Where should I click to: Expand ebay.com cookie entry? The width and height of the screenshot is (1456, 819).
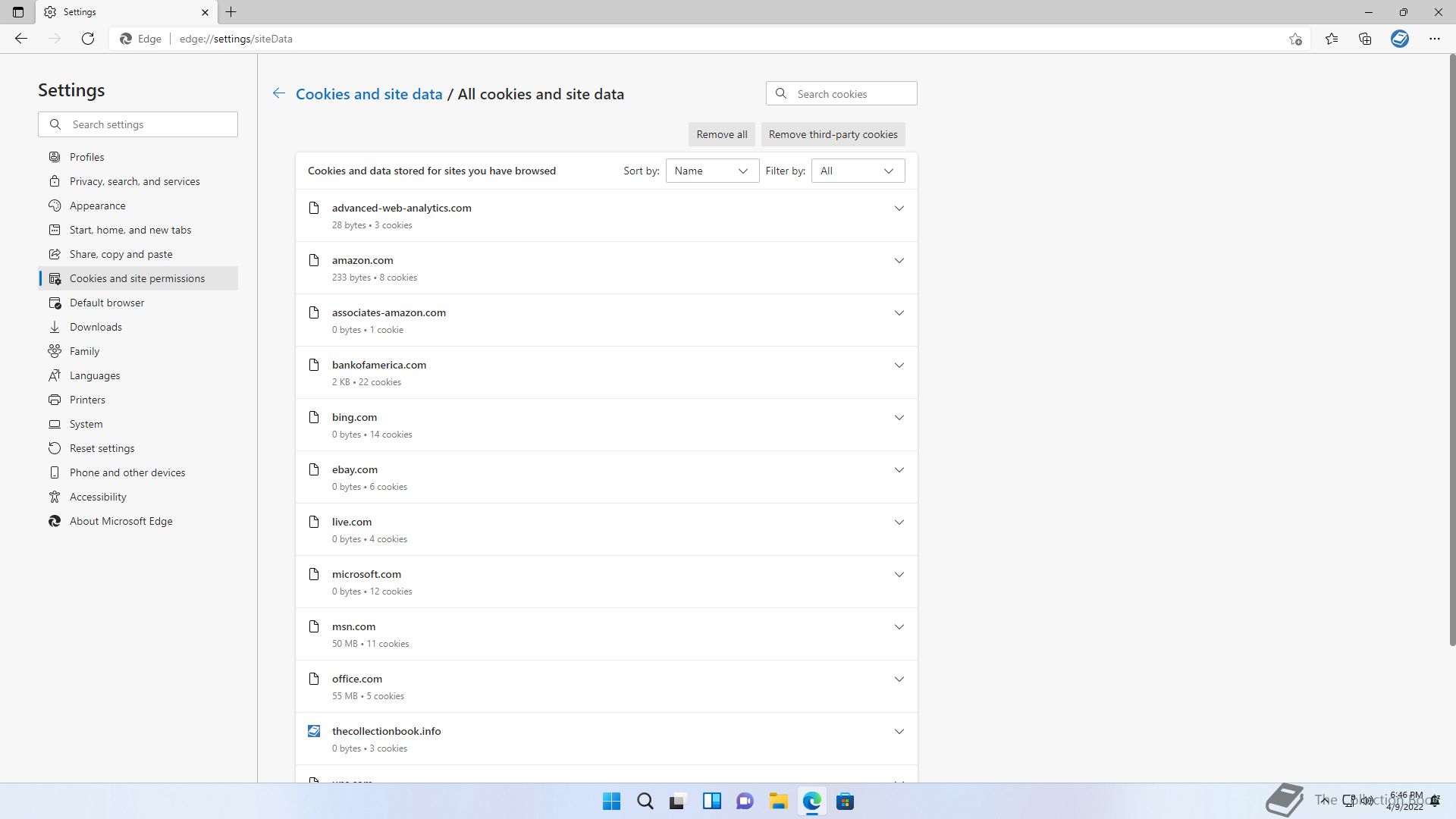pos(899,469)
